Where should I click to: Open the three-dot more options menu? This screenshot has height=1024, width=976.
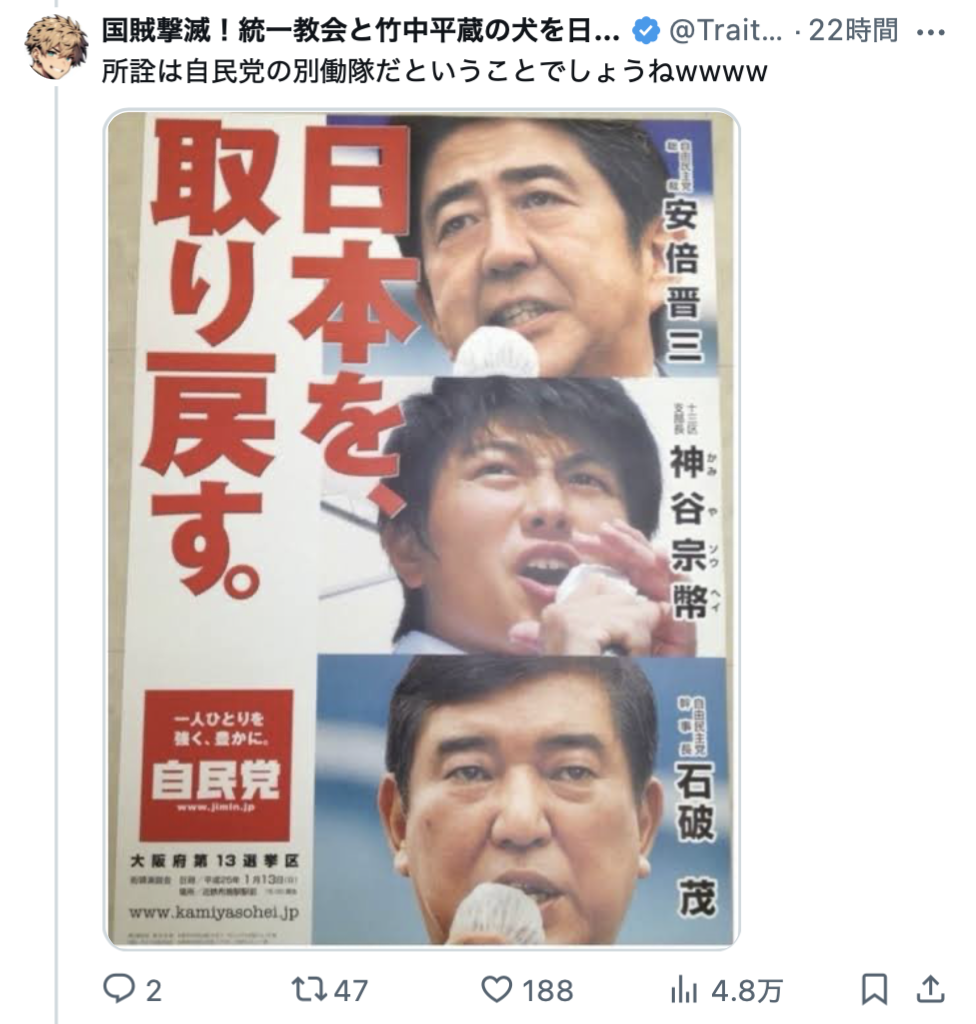tap(930, 31)
